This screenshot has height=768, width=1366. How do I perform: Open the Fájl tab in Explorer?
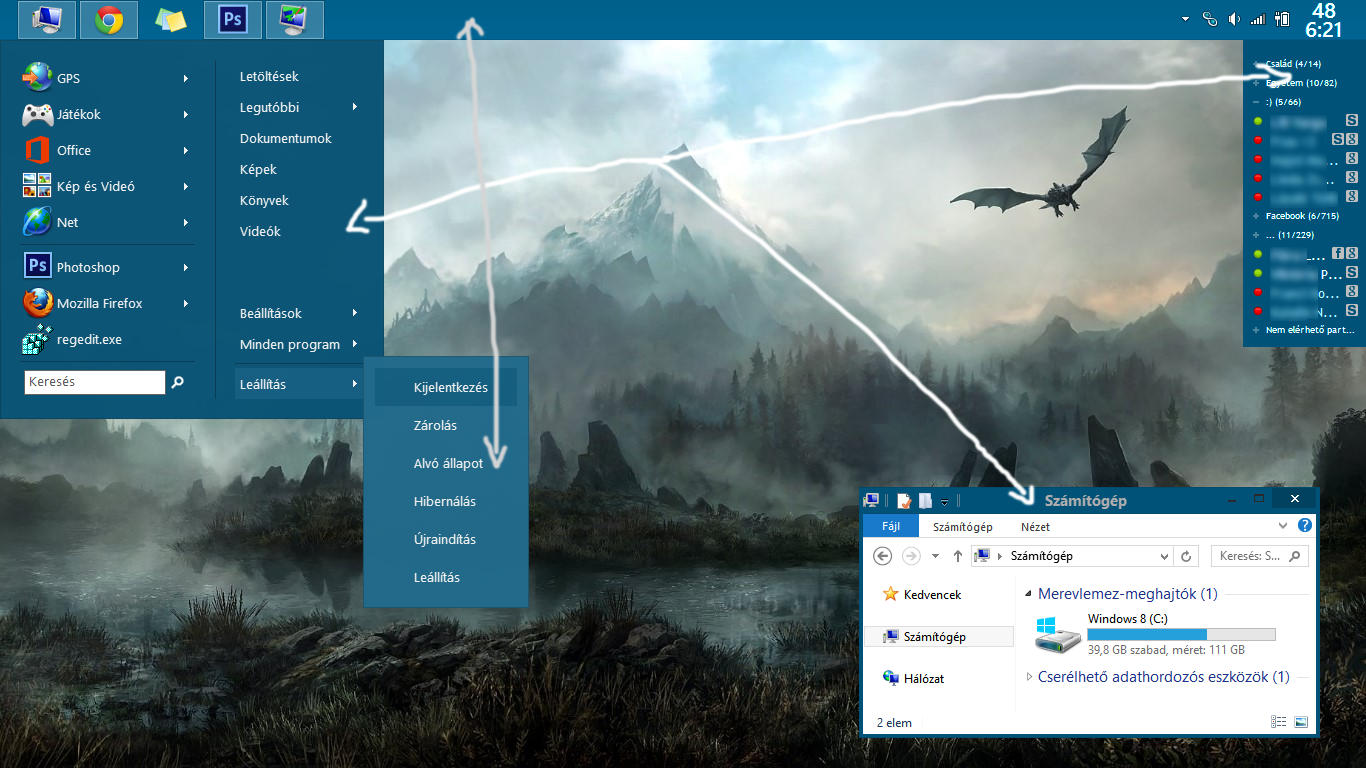tap(890, 527)
